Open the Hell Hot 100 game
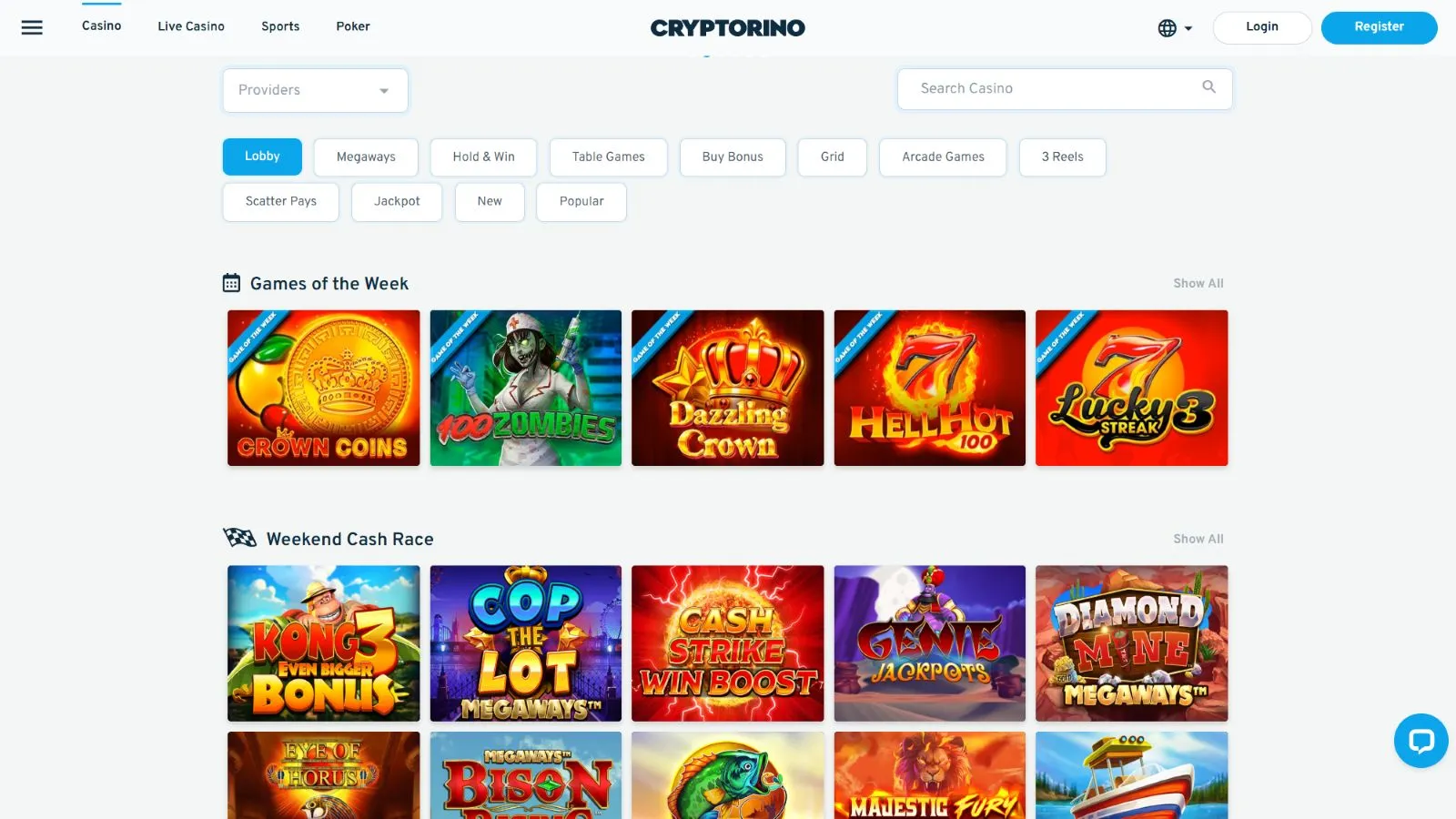 pyautogui.click(x=929, y=388)
